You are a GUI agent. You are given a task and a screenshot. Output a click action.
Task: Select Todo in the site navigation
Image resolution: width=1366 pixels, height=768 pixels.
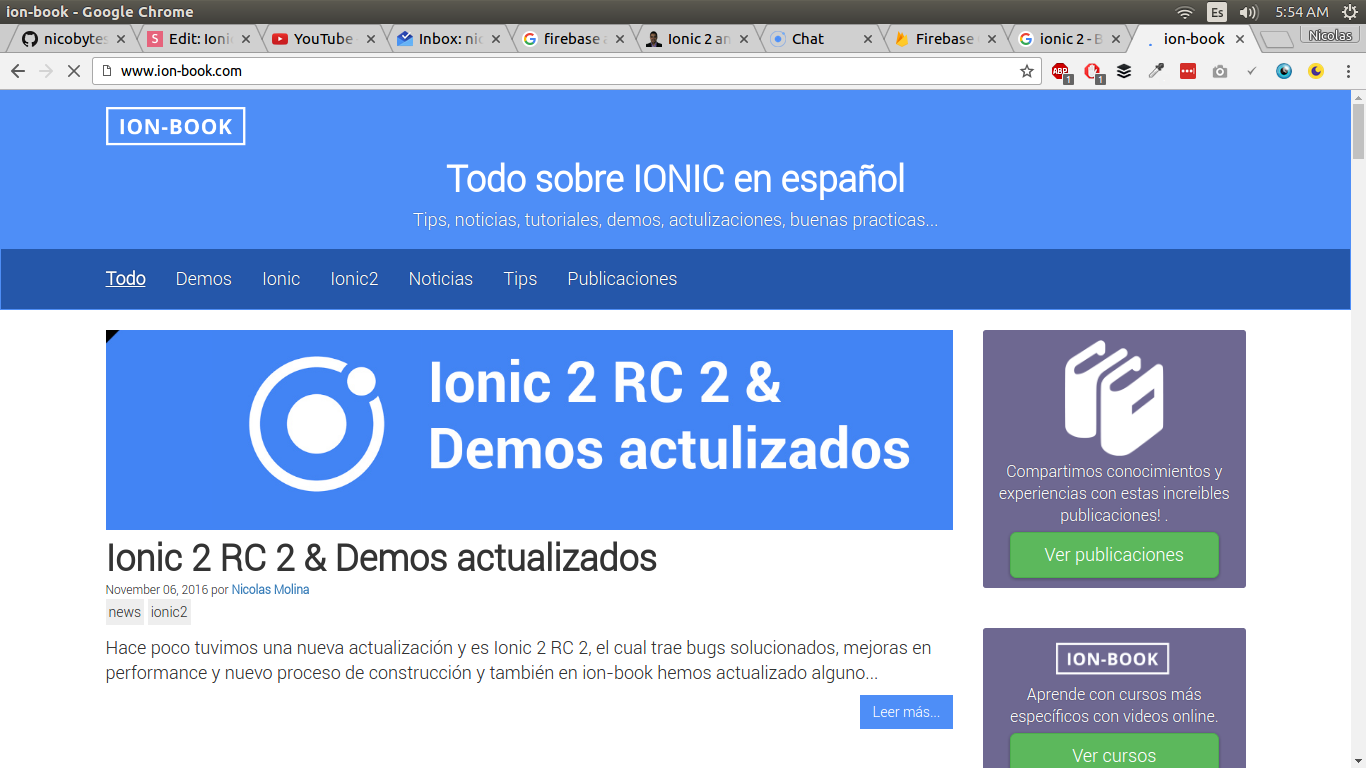[x=126, y=279]
